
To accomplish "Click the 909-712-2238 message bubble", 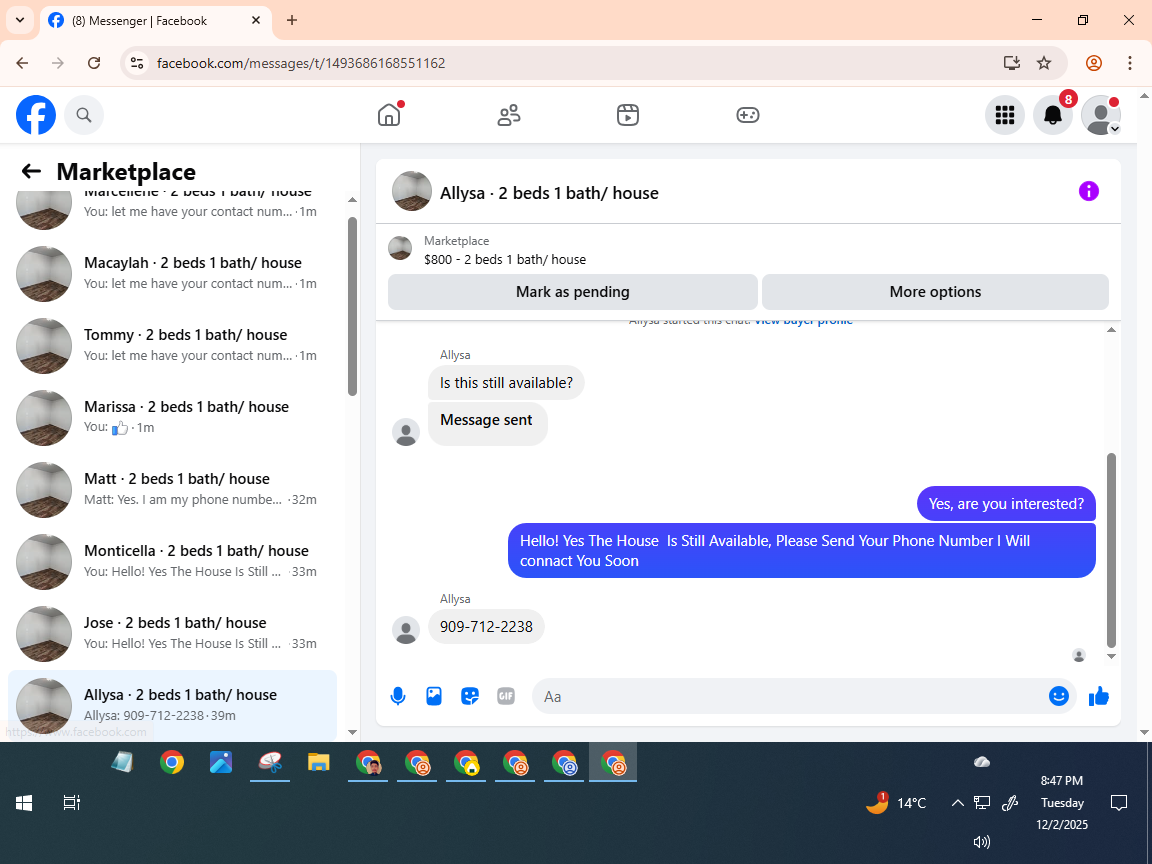I will [486, 627].
